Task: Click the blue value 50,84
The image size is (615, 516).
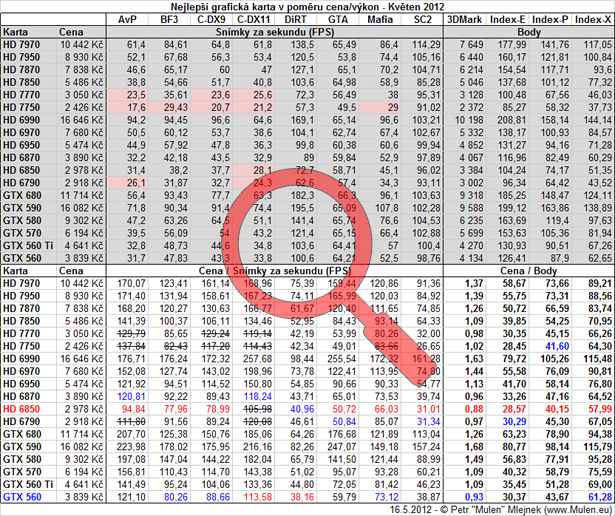Action: click(x=344, y=422)
